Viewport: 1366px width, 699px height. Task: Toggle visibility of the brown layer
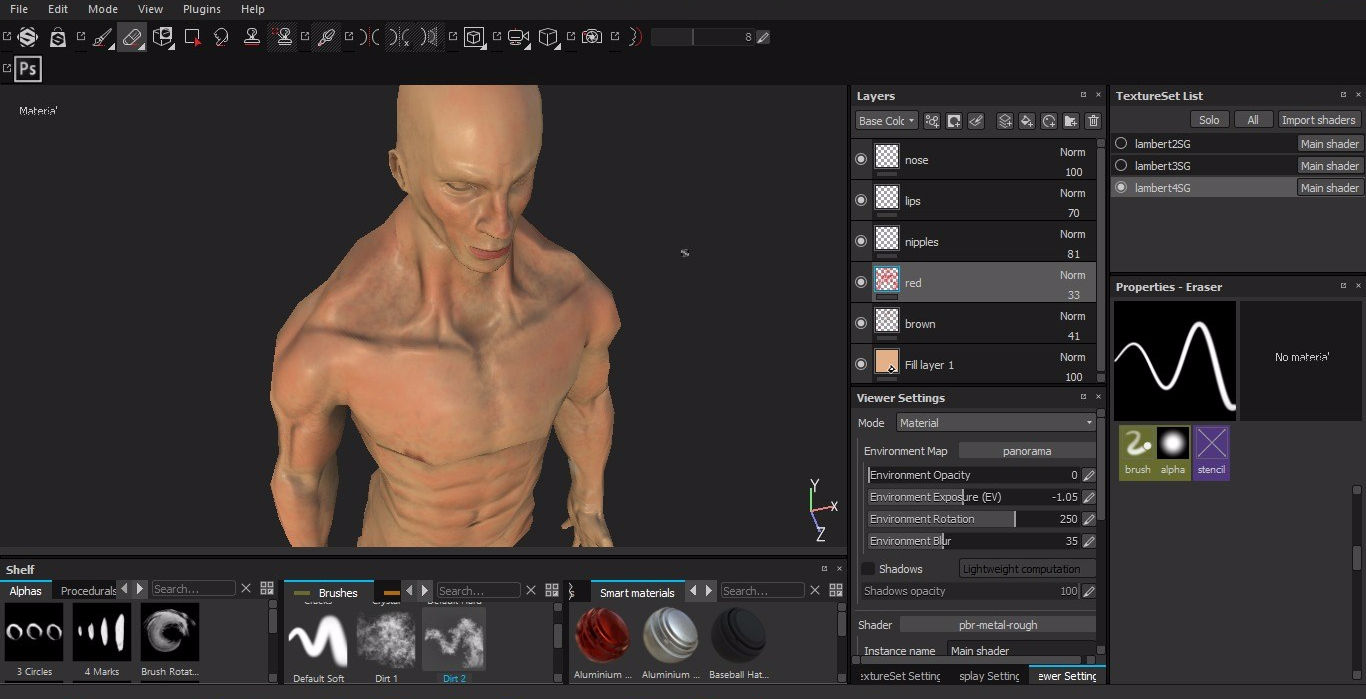[x=861, y=324]
